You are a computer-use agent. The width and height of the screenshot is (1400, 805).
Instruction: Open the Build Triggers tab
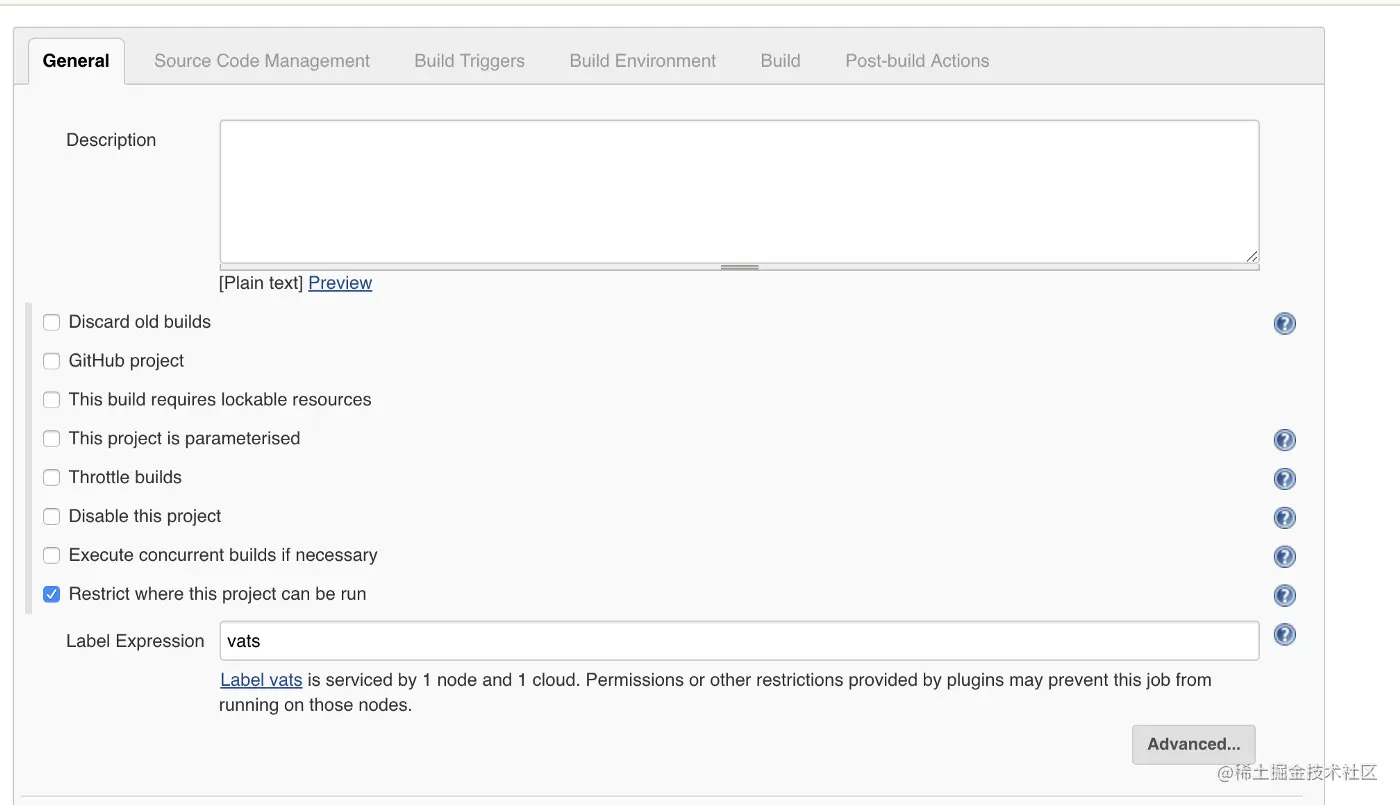point(469,61)
